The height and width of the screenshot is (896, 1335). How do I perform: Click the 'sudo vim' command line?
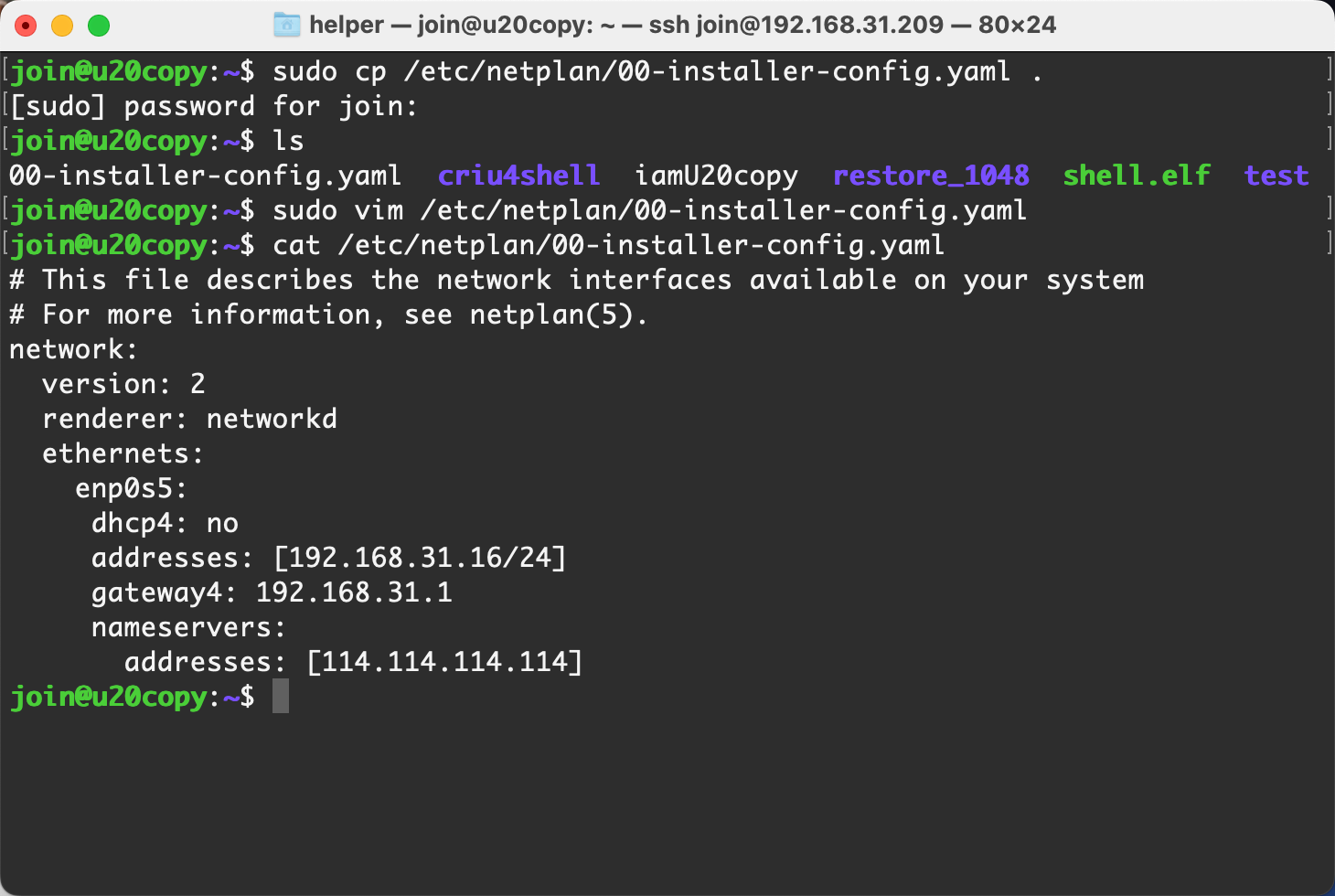pos(649,210)
